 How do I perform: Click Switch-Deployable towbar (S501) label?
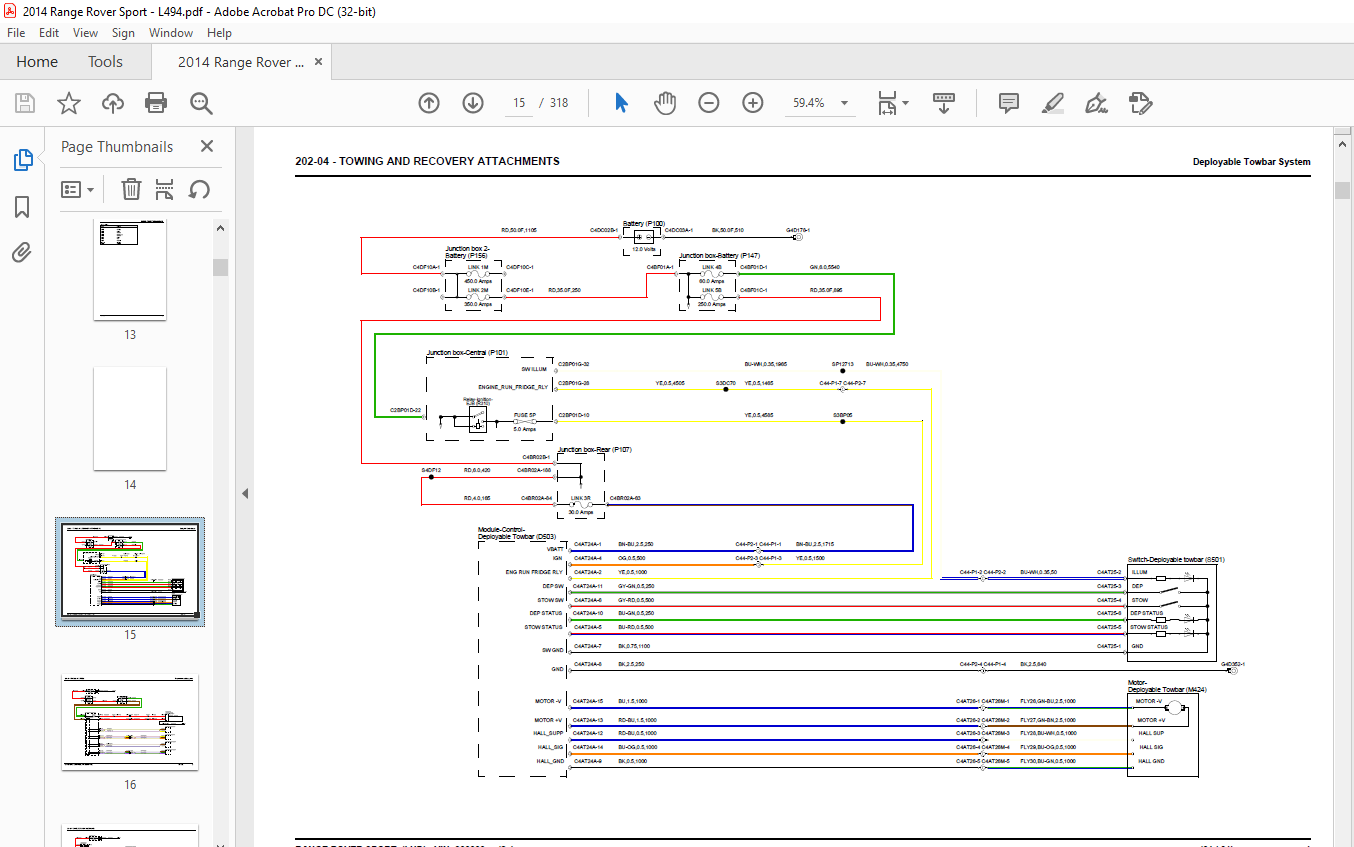tap(1176, 560)
